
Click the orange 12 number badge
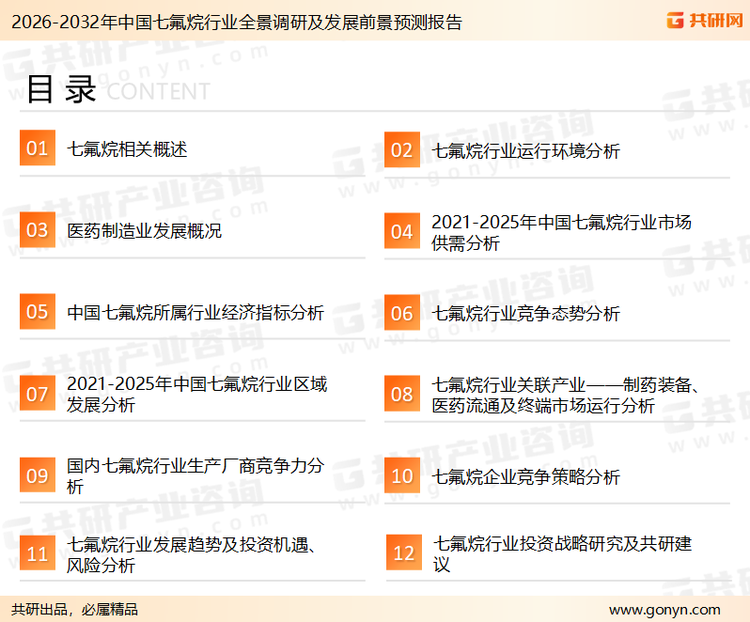pyautogui.click(x=404, y=553)
